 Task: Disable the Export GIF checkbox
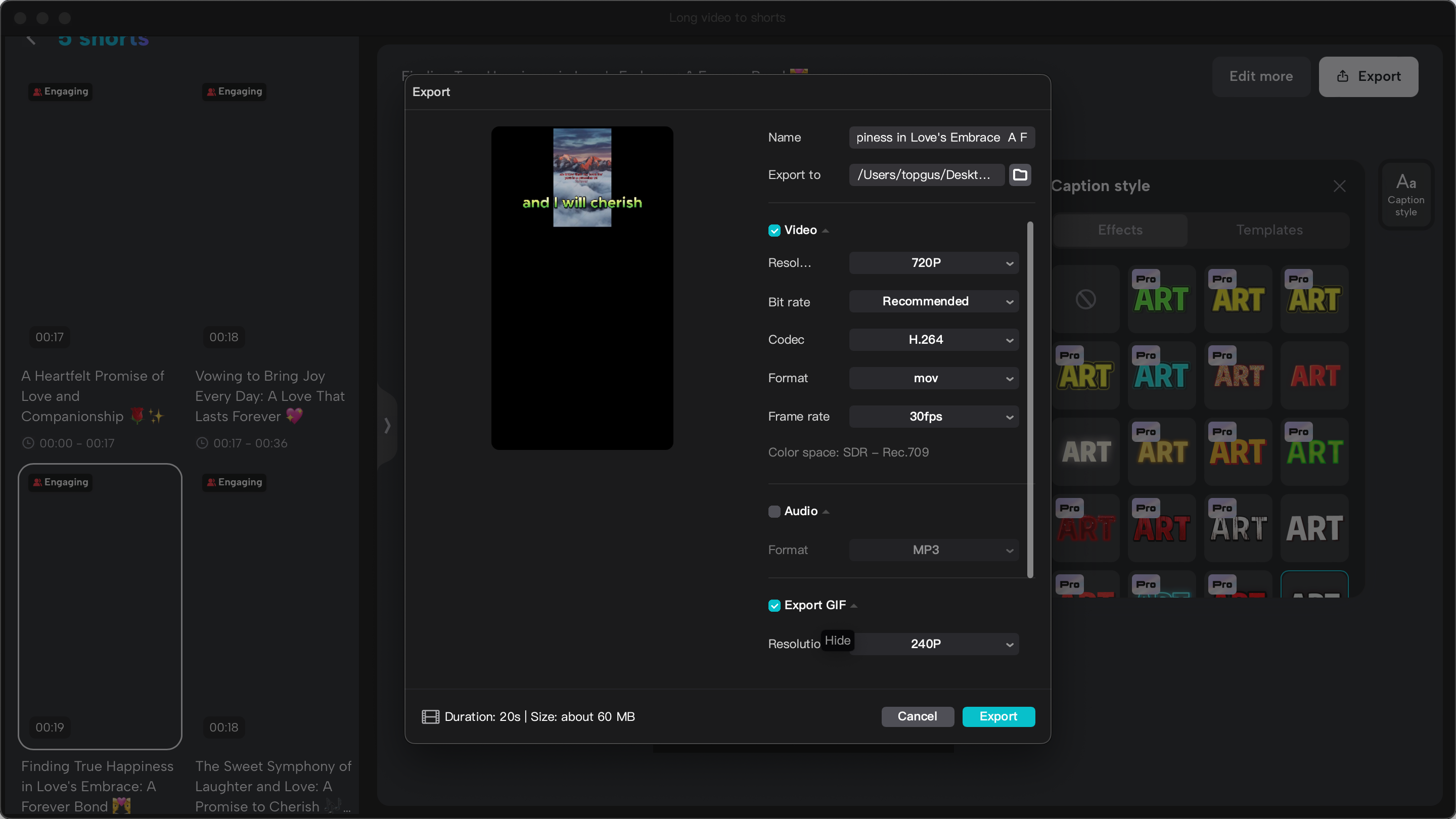point(774,605)
